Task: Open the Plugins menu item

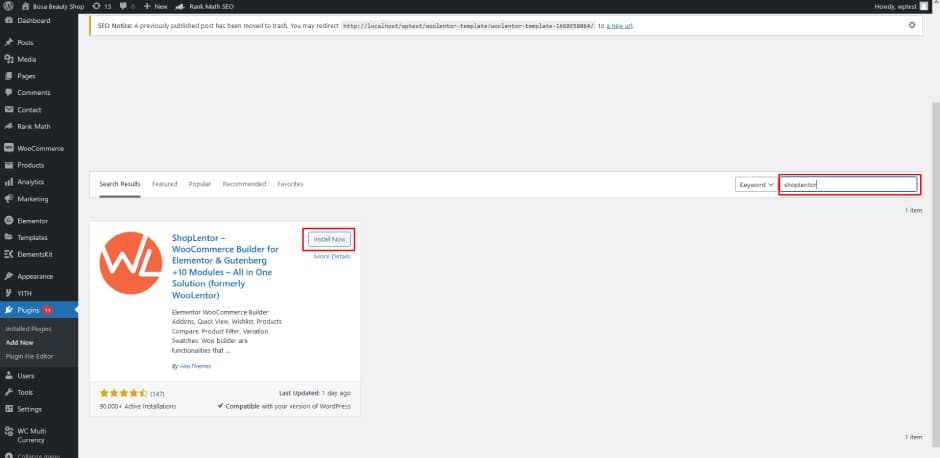Action: click(39, 310)
